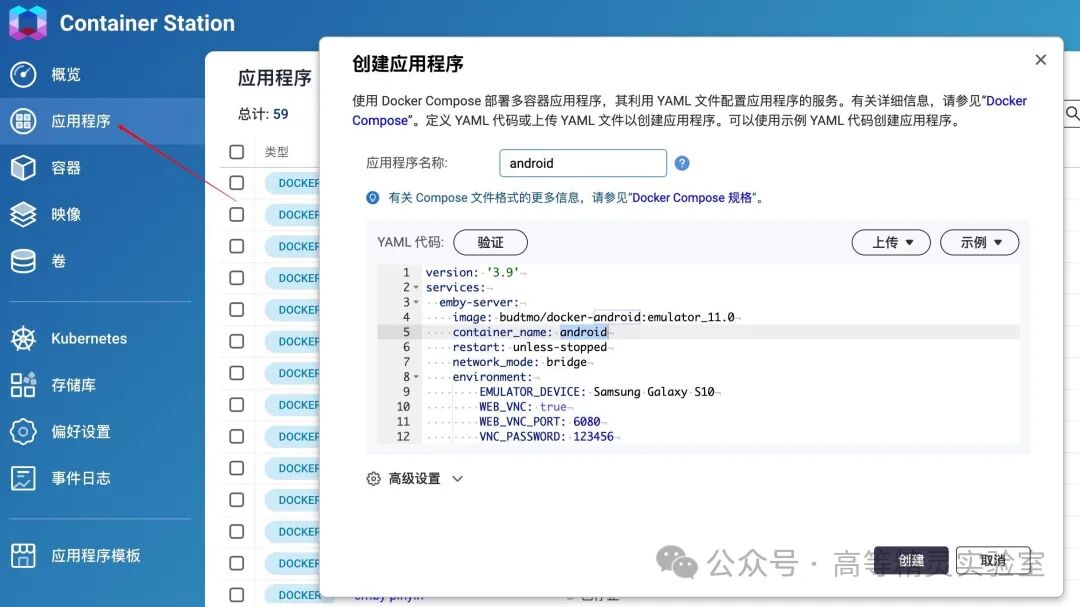1080x607 pixels.
Task: Click the 创建 create button
Action: coord(911,560)
